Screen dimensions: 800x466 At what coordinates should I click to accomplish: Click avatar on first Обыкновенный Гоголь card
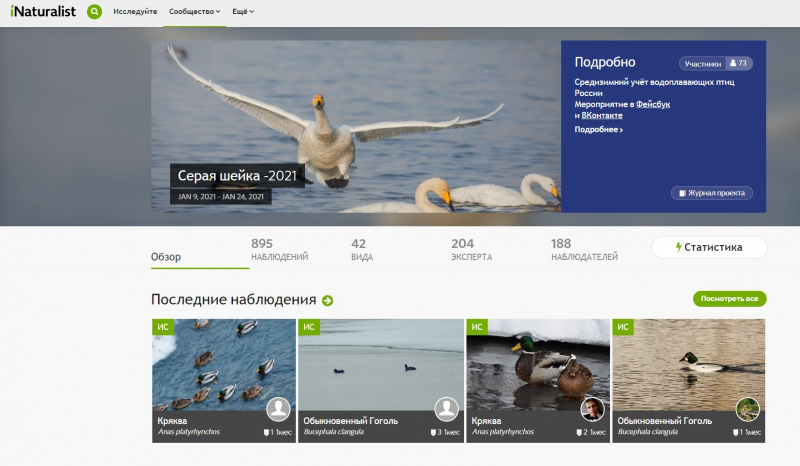tap(446, 408)
